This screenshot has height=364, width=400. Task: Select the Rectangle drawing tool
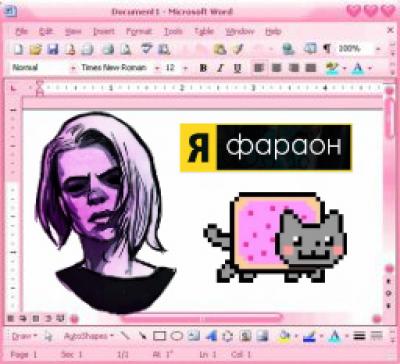point(159,336)
